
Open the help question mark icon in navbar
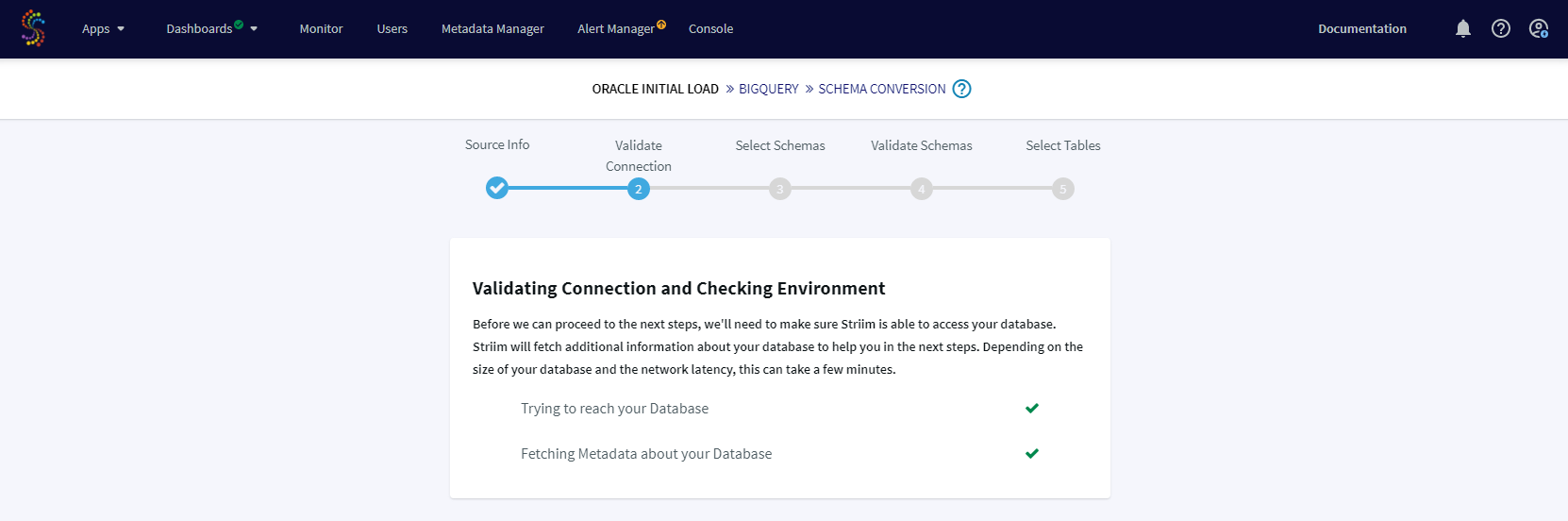coord(1501,28)
